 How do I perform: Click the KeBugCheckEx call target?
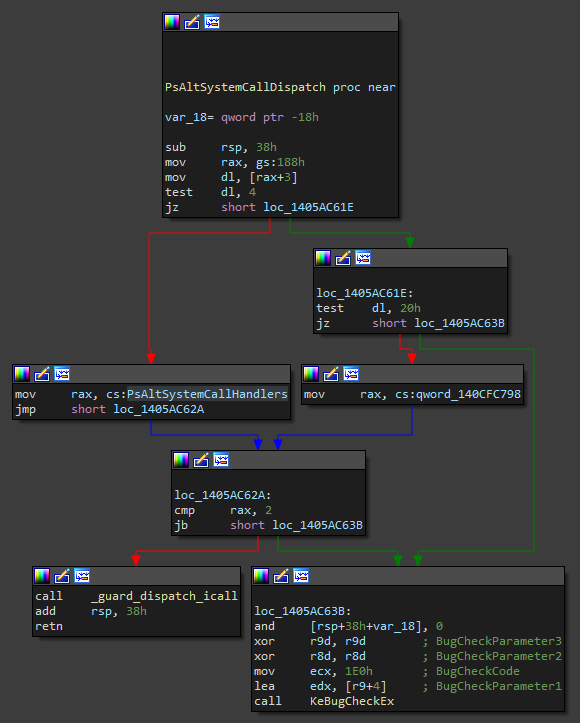tap(352, 701)
